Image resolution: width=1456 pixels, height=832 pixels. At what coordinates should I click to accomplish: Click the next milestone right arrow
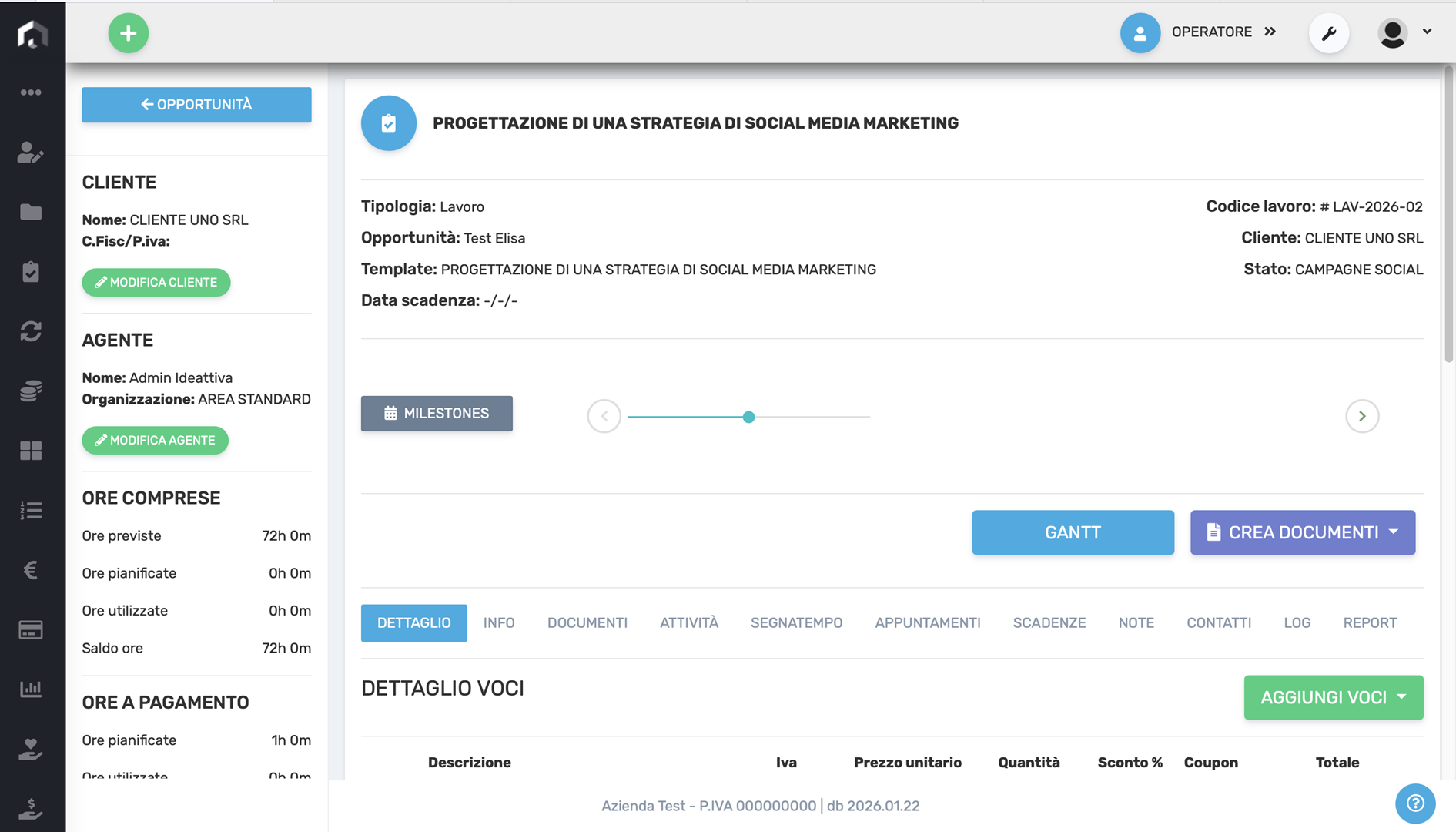click(x=1361, y=416)
